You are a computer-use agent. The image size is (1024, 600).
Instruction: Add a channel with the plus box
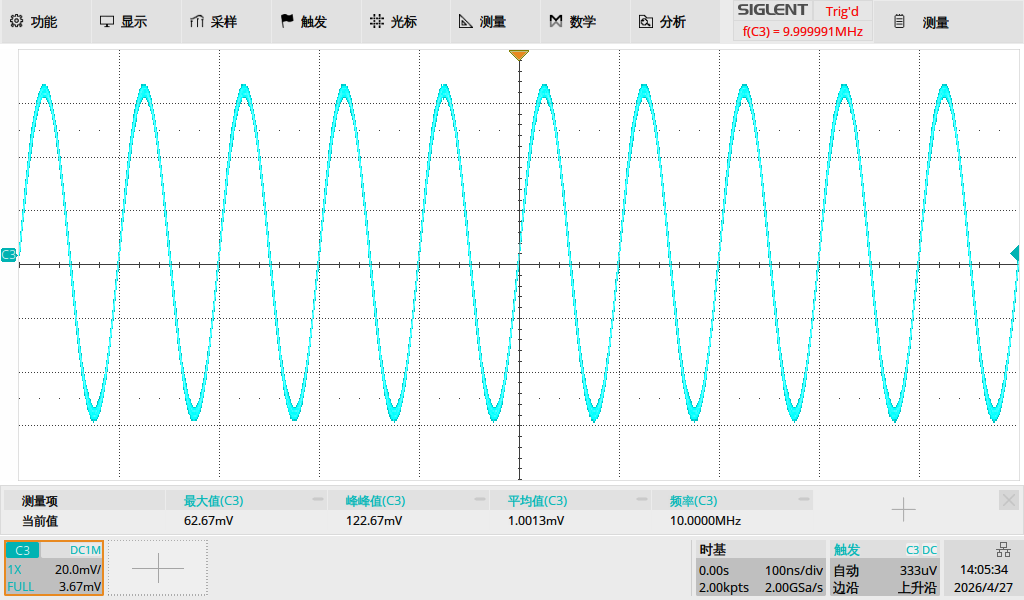click(158, 568)
